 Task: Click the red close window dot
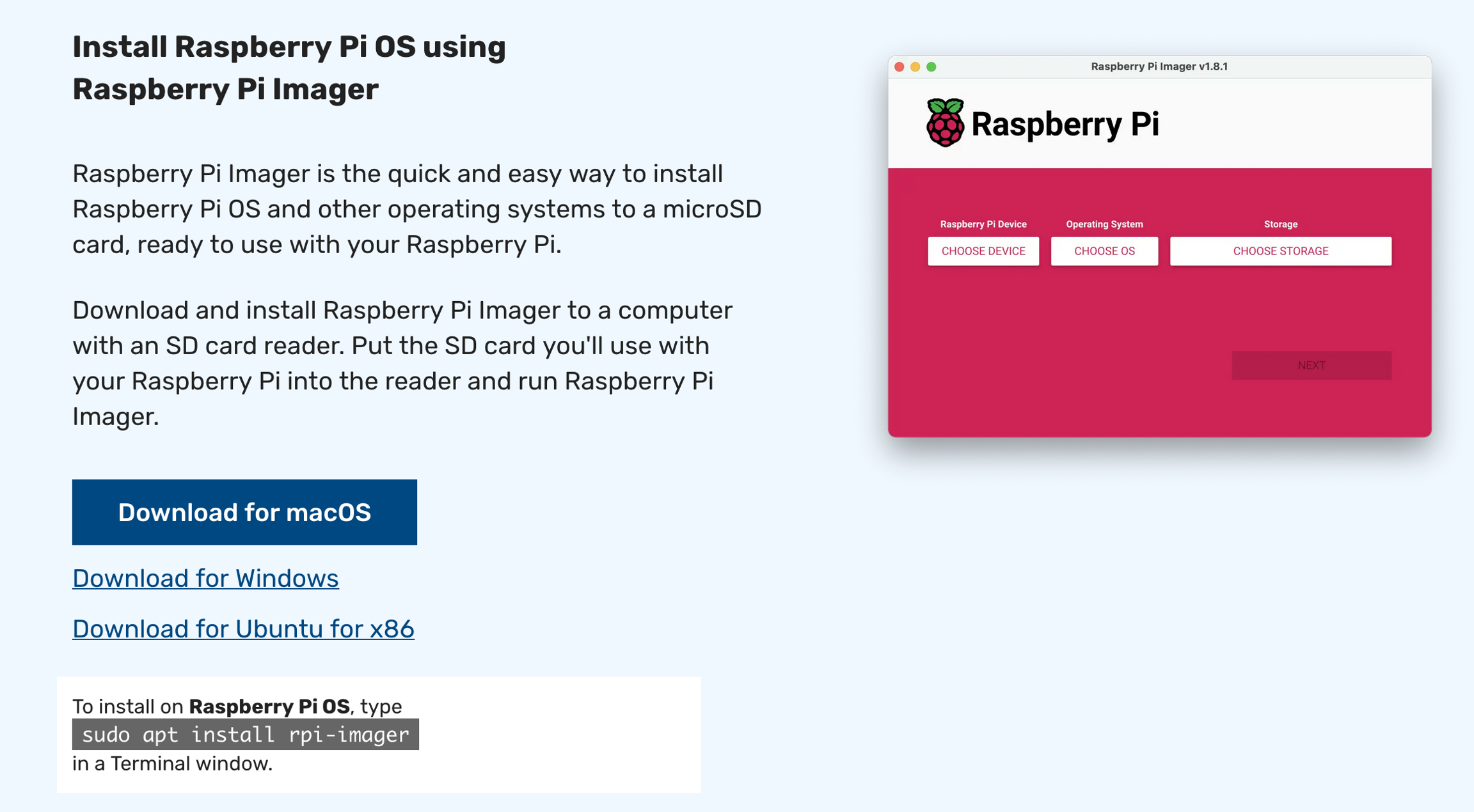tap(899, 66)
